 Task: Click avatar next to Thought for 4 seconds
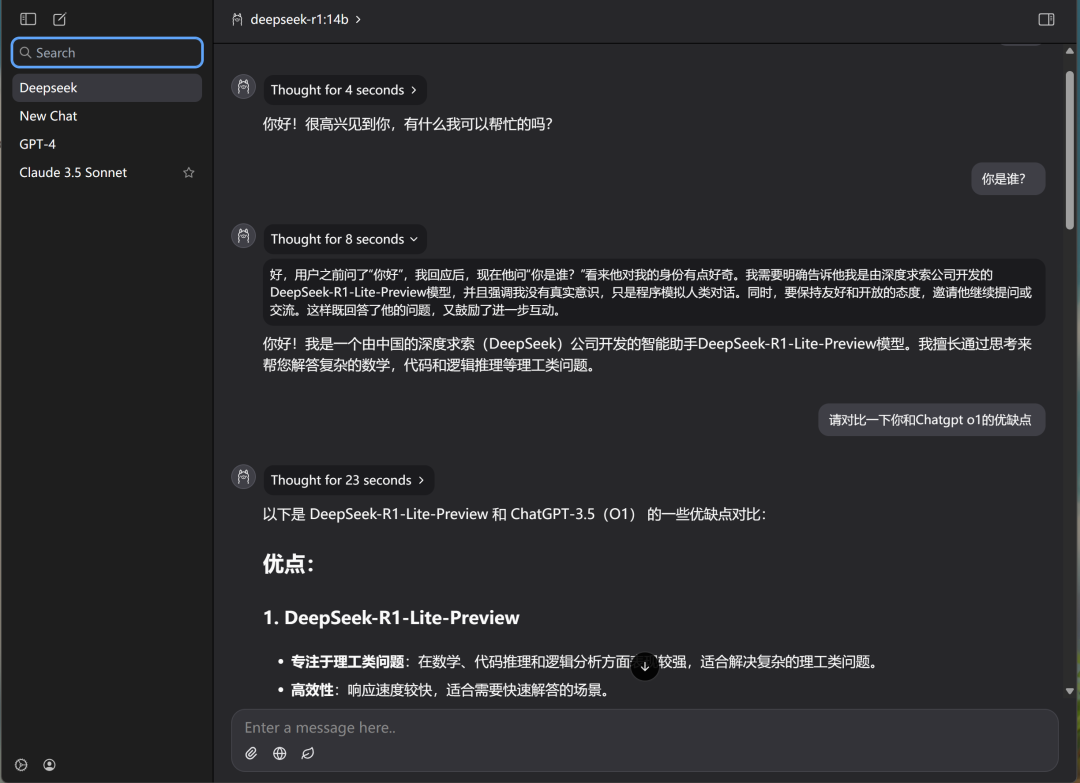coord(243,87)
